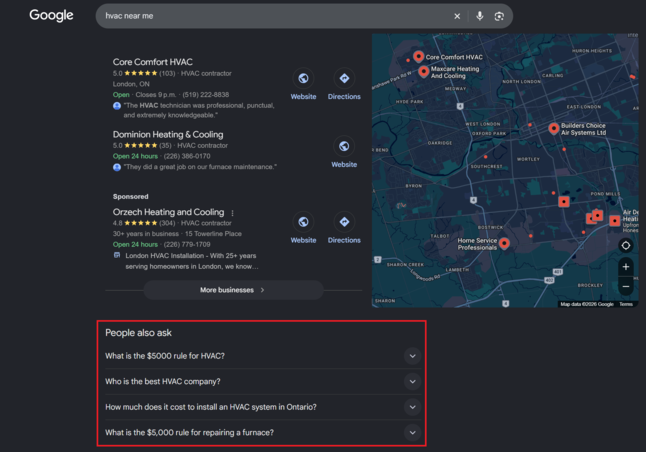Zoom in on the map
Viewport: 646px width, 452px height.
pyautogui.click(x=625, y=267)
